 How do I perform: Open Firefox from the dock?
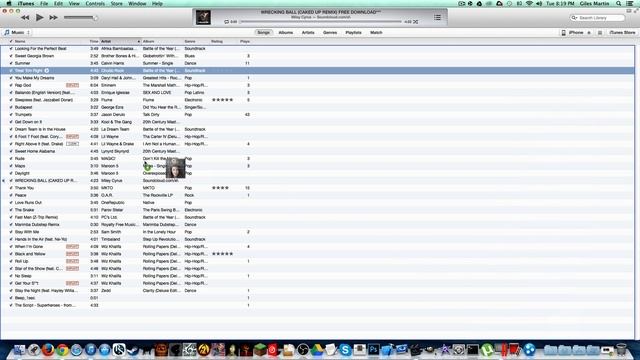pos(48,350)
